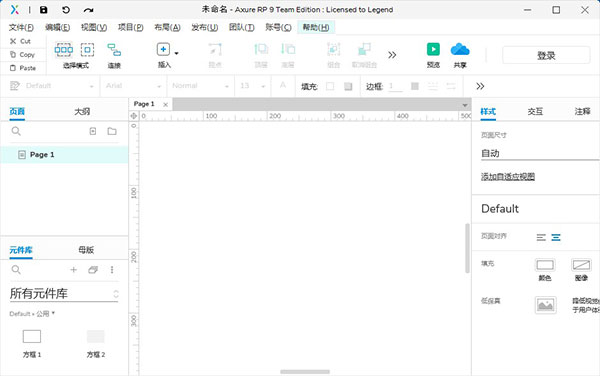The height and width of the screenshot is (376, 600).
Task: Click the Insert (插入) plus icon
Action: click(163, 49)
